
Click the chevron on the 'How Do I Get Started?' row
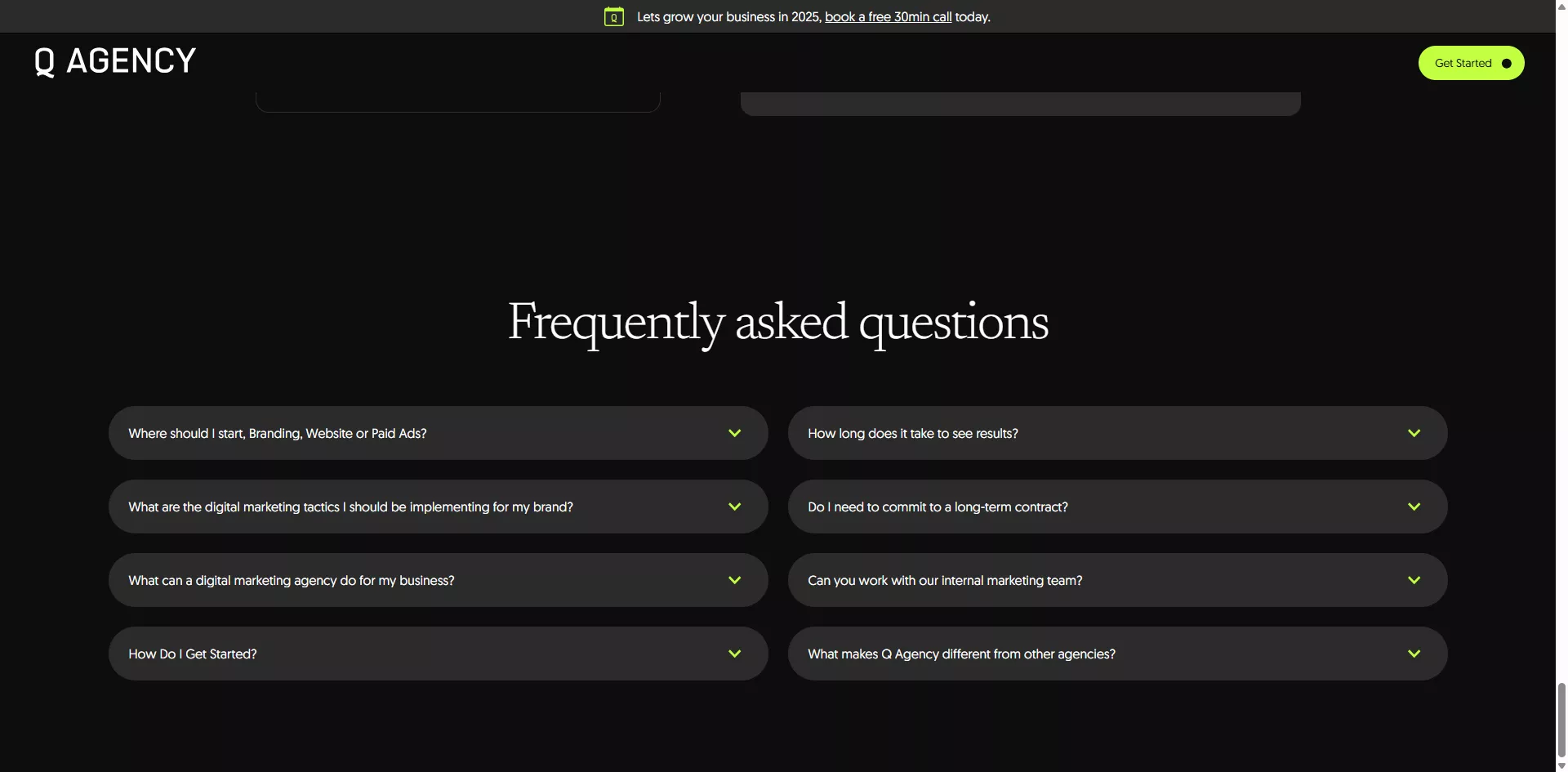733,654
